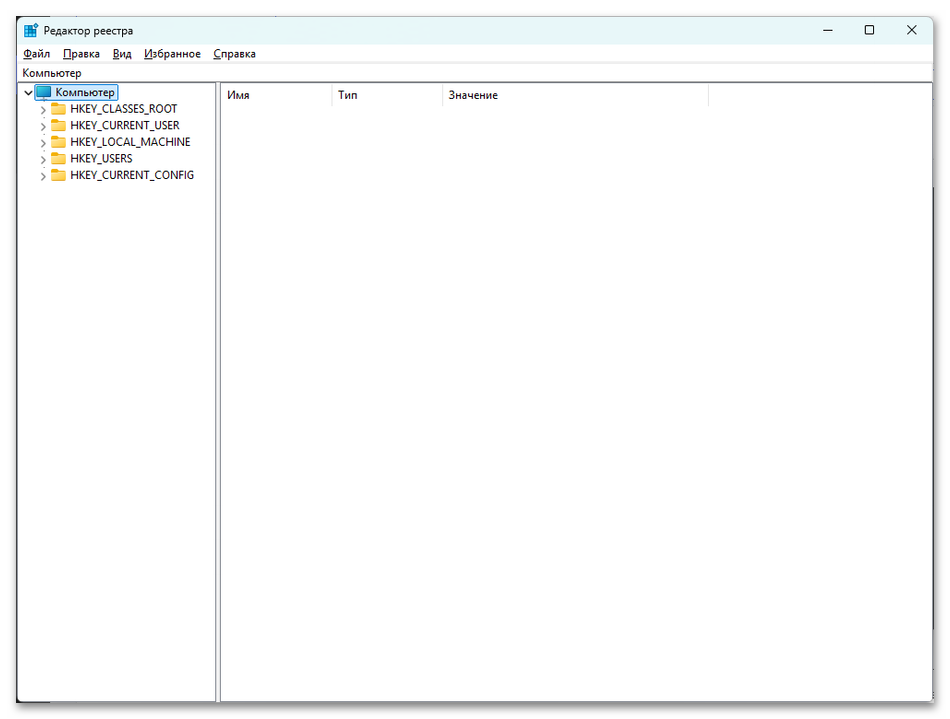Viewport: 950px width, 719px height.
Task: Click the HKEY_LOCAL_MACHINE folder icon
Action: (x=58, y=142)
